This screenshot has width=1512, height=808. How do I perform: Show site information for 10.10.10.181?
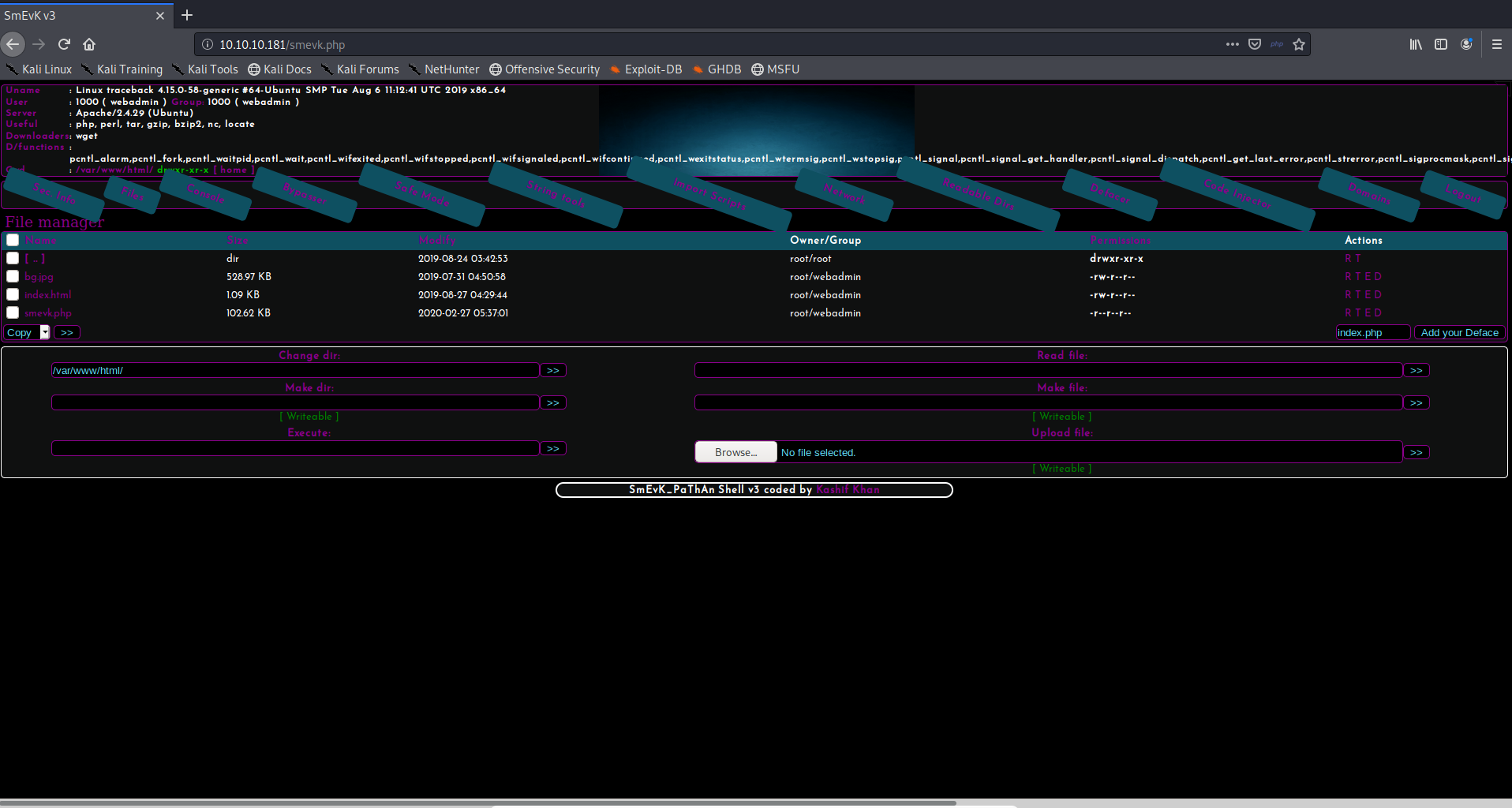coord(208,44)
